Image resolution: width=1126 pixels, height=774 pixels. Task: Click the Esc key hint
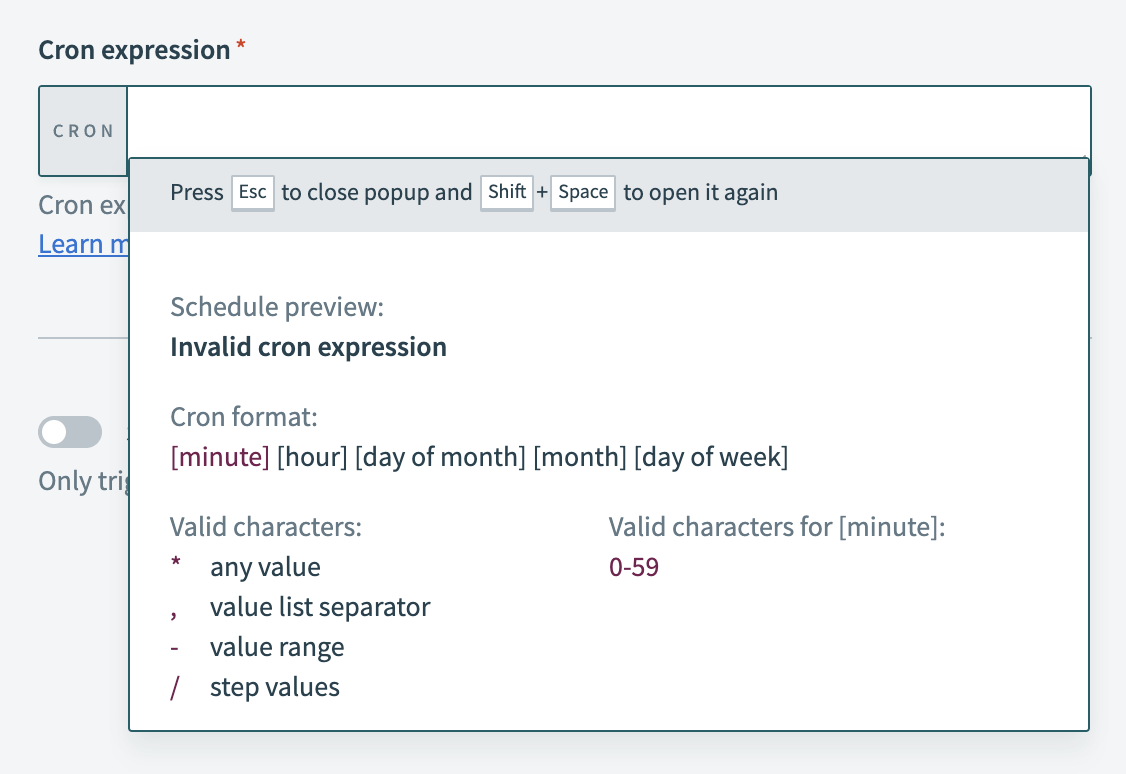tap(252, 192)
